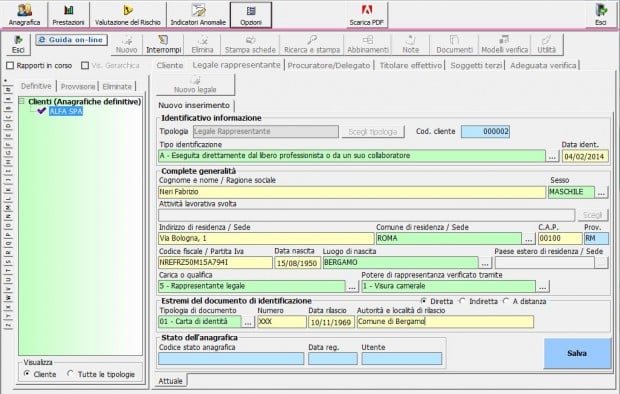
Task: Switch to the Cliente tab
Action: tap(170, 65)
